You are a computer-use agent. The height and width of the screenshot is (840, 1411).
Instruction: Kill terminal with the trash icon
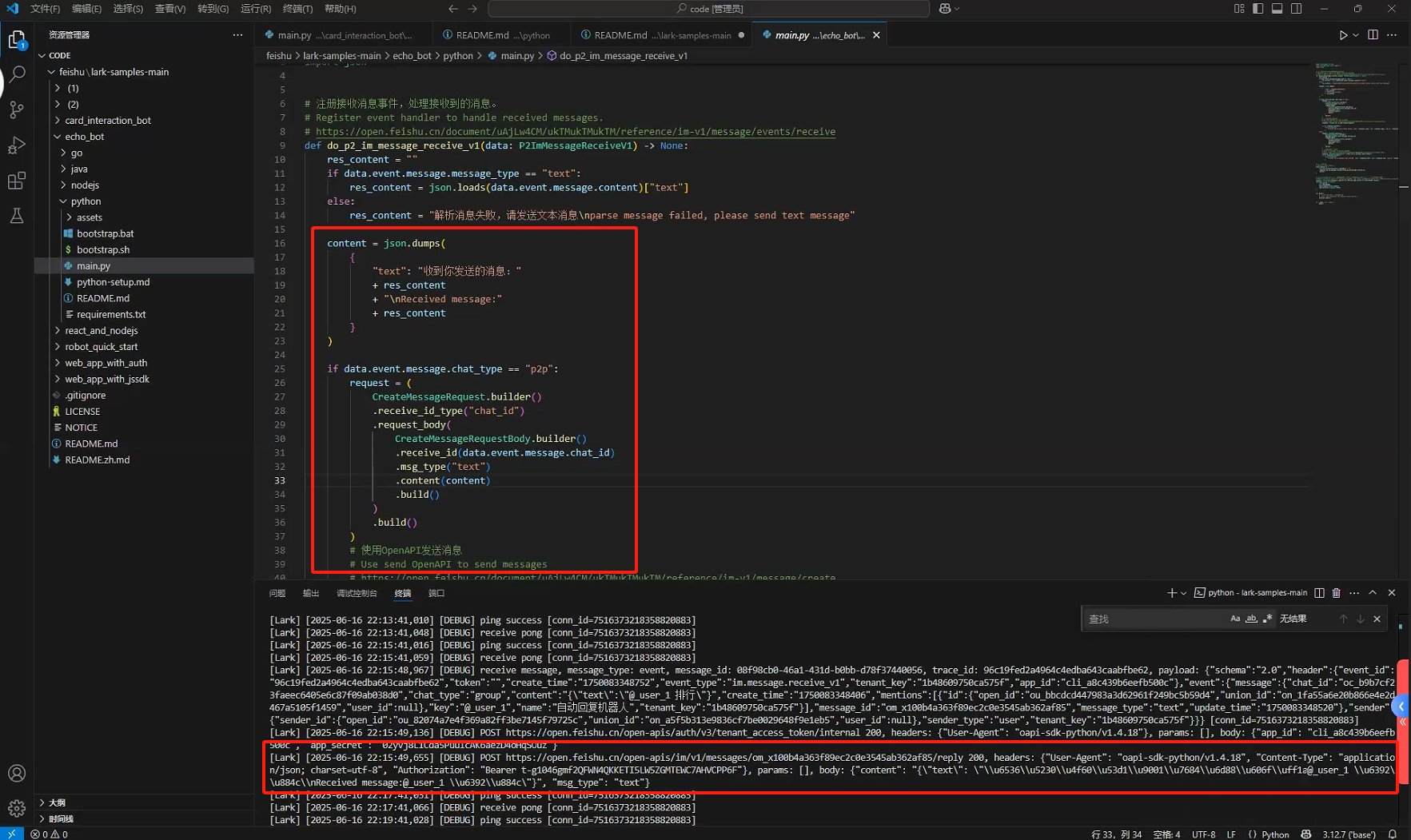coord(1336,593)
